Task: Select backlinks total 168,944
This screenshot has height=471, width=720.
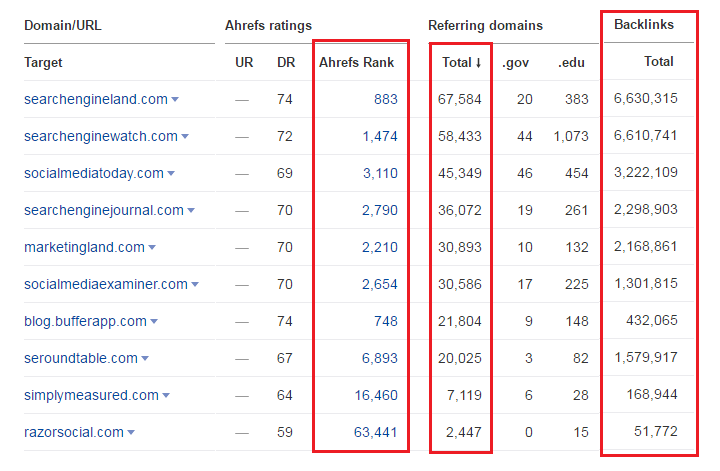Action: click(652, 394)
